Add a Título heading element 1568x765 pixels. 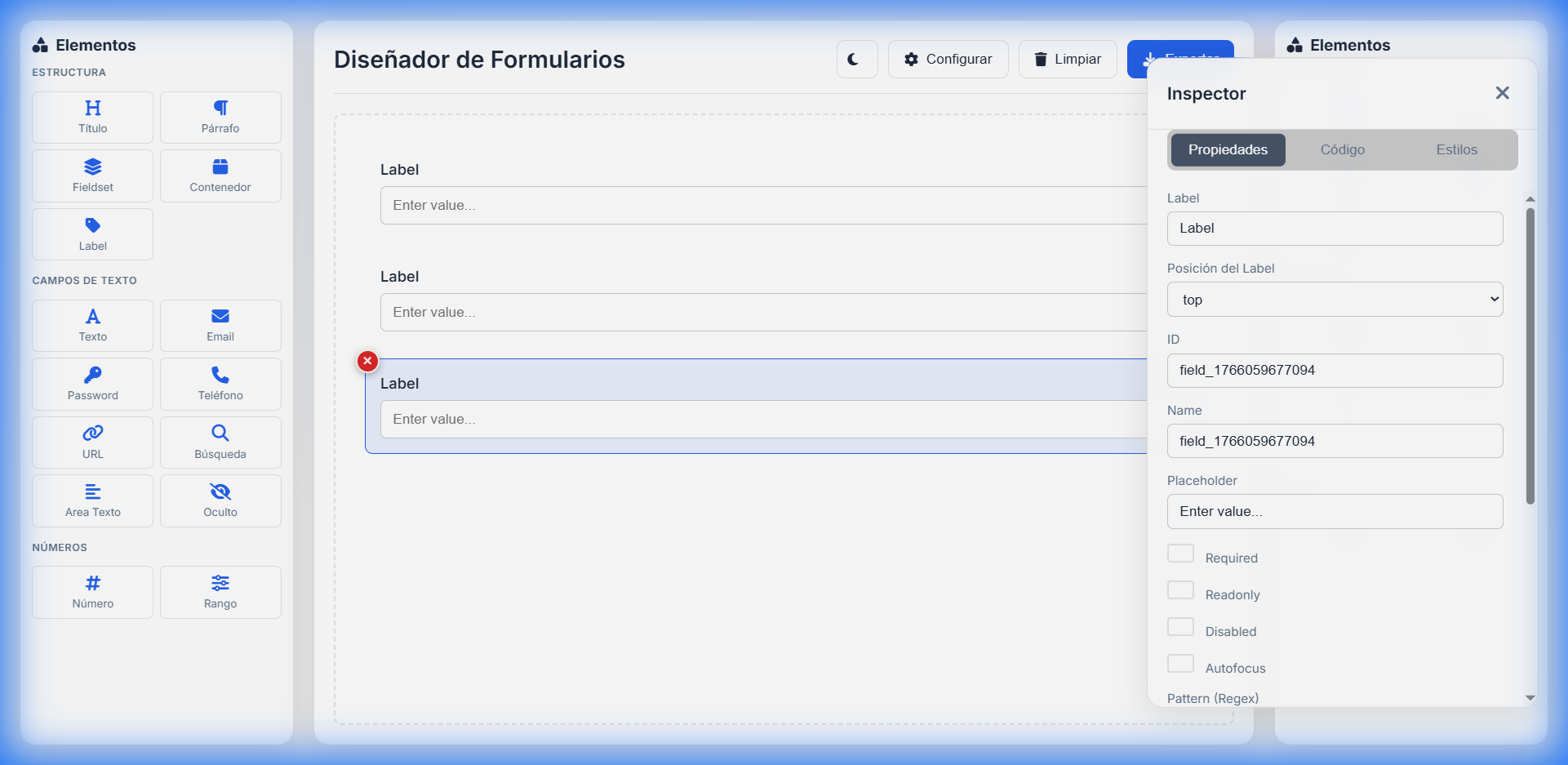92,117
